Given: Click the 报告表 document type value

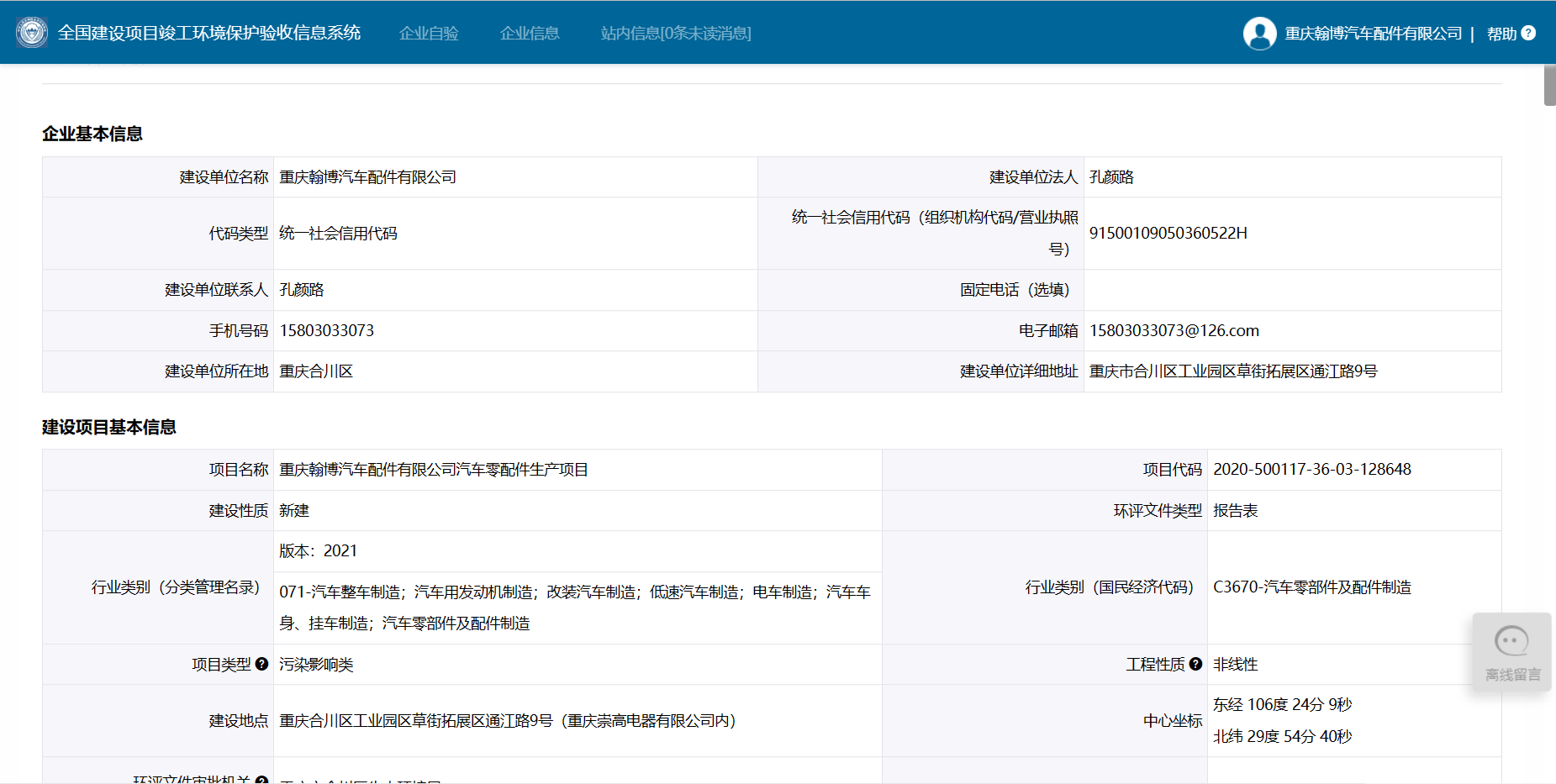Looking at the screenshot, I should [1235, 510].
